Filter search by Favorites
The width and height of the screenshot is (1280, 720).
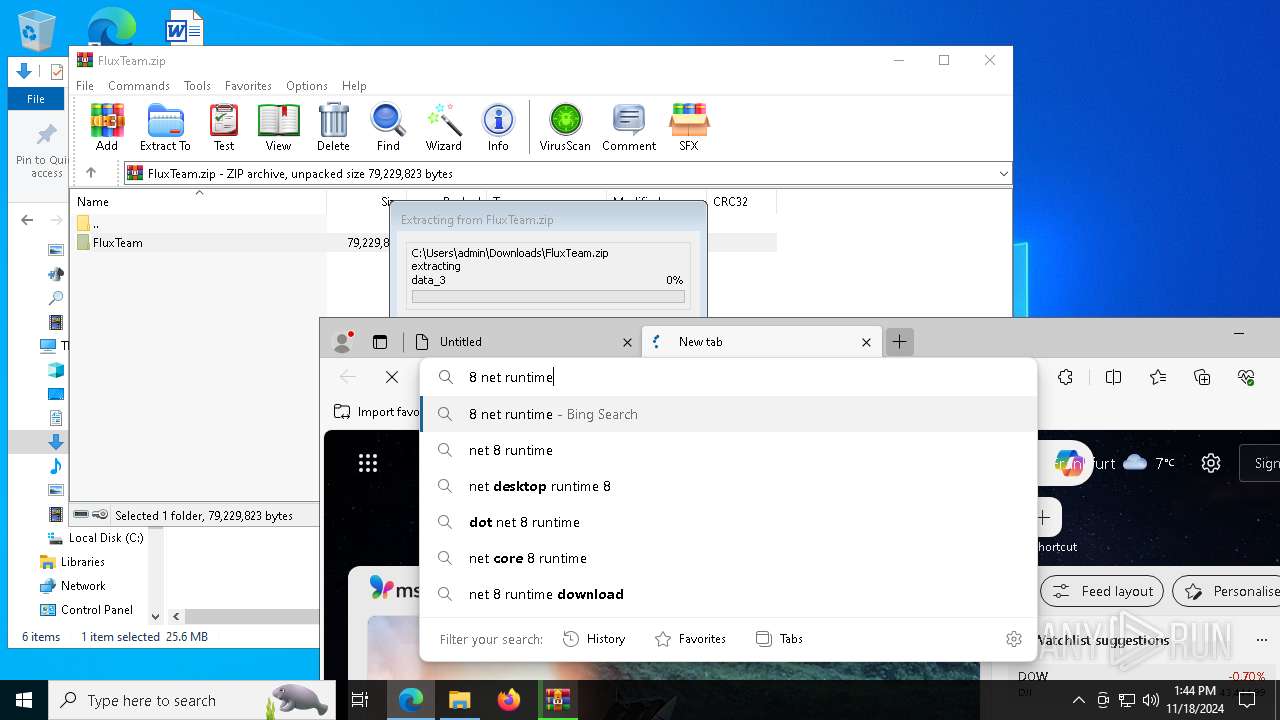point(690,639)
